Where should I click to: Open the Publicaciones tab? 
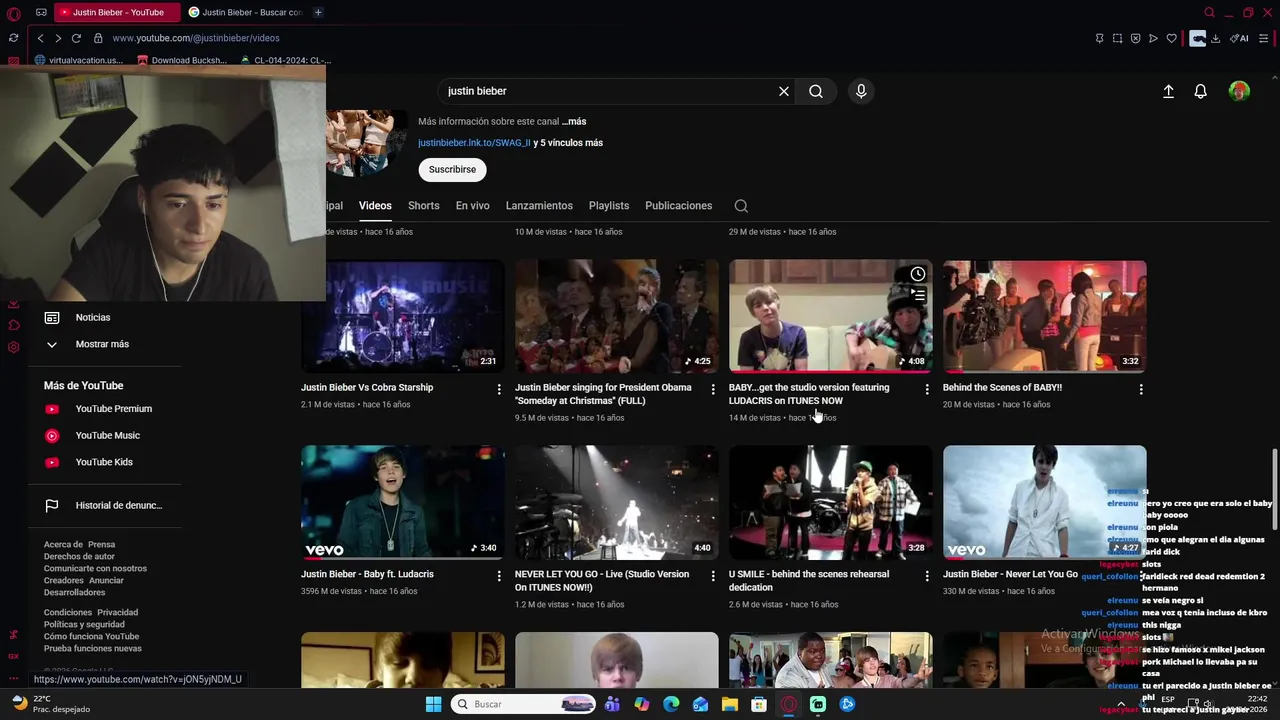(679, 206)
